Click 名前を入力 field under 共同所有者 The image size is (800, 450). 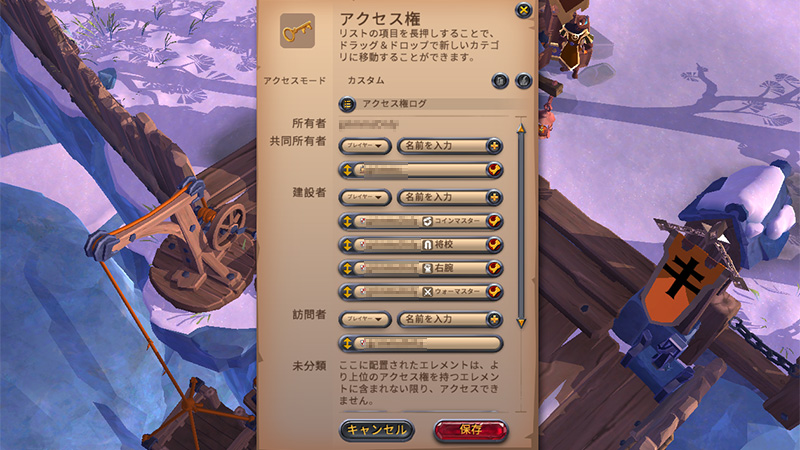click(x=442, y=146)
